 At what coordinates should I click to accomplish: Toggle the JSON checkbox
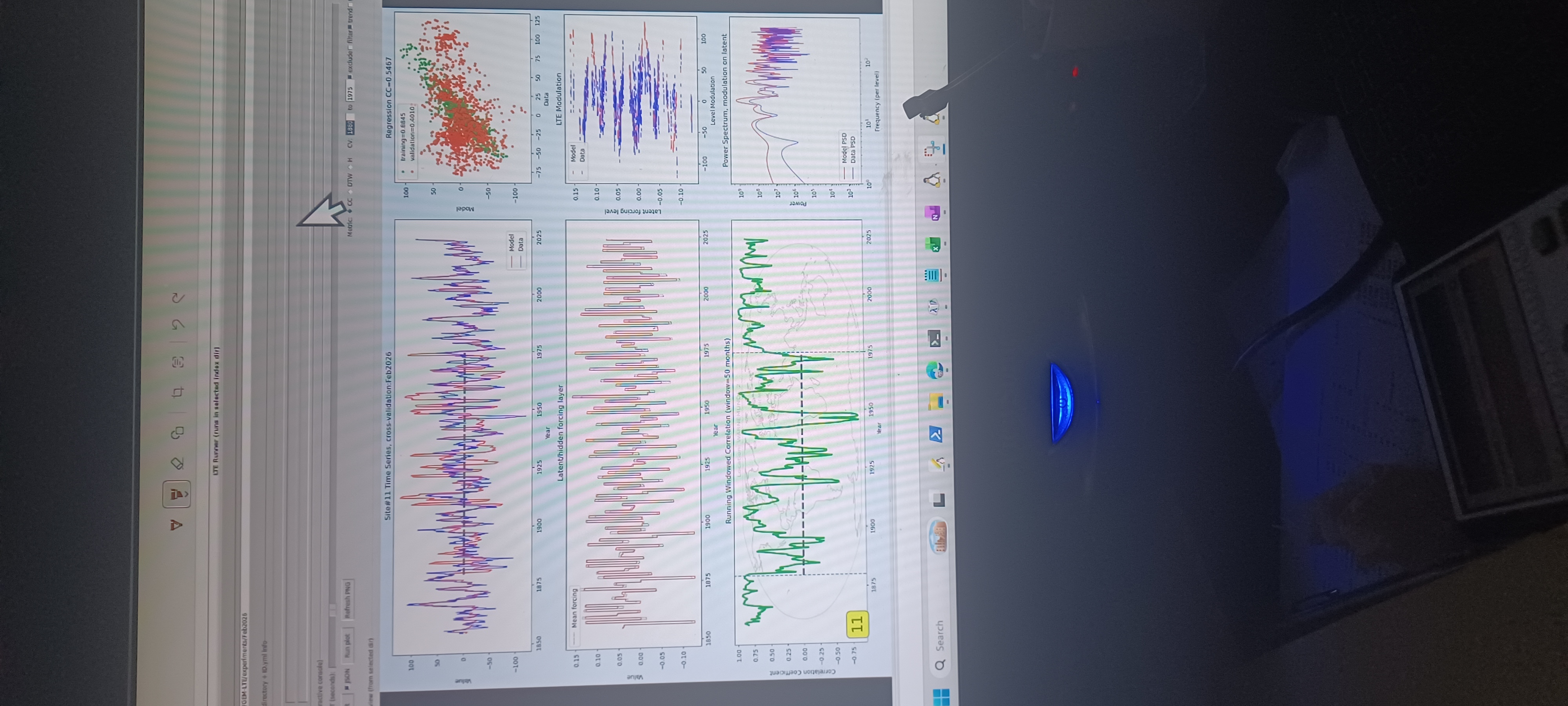347,688
